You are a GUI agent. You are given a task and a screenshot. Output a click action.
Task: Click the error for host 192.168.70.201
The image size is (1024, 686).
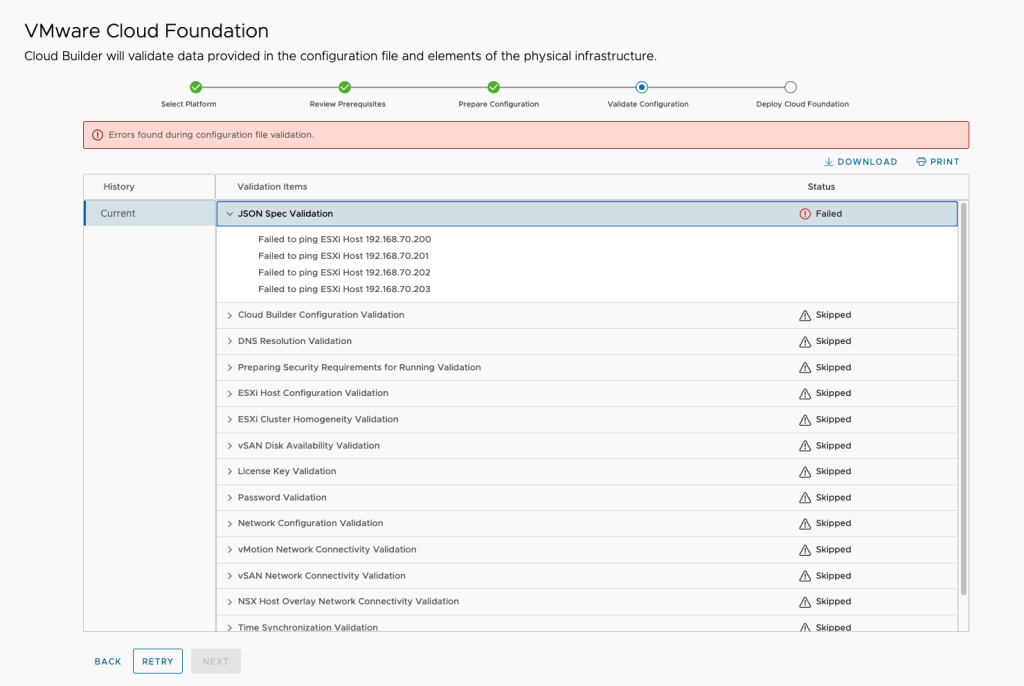344,256
